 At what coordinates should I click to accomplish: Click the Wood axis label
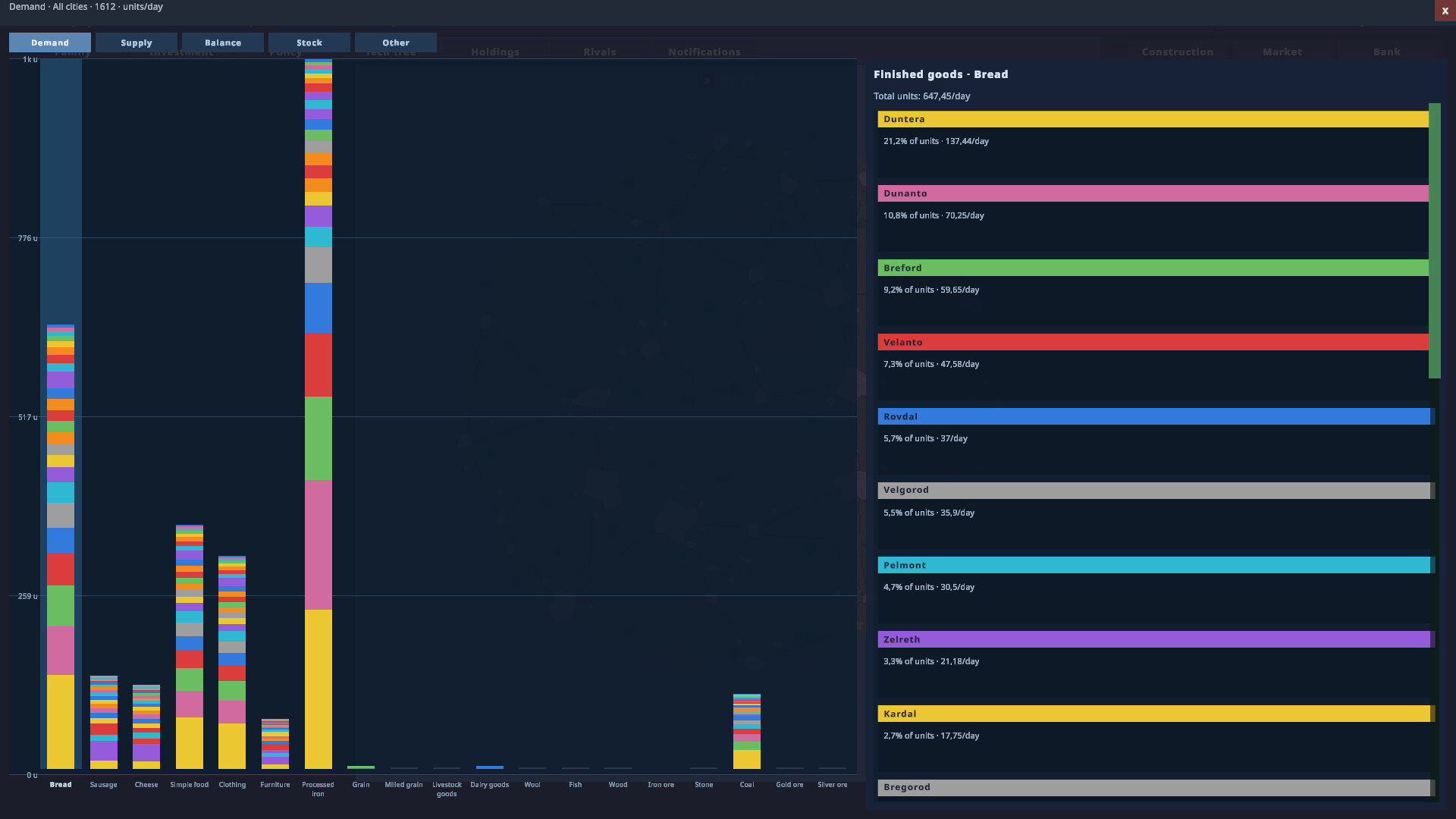click(618, 785)
